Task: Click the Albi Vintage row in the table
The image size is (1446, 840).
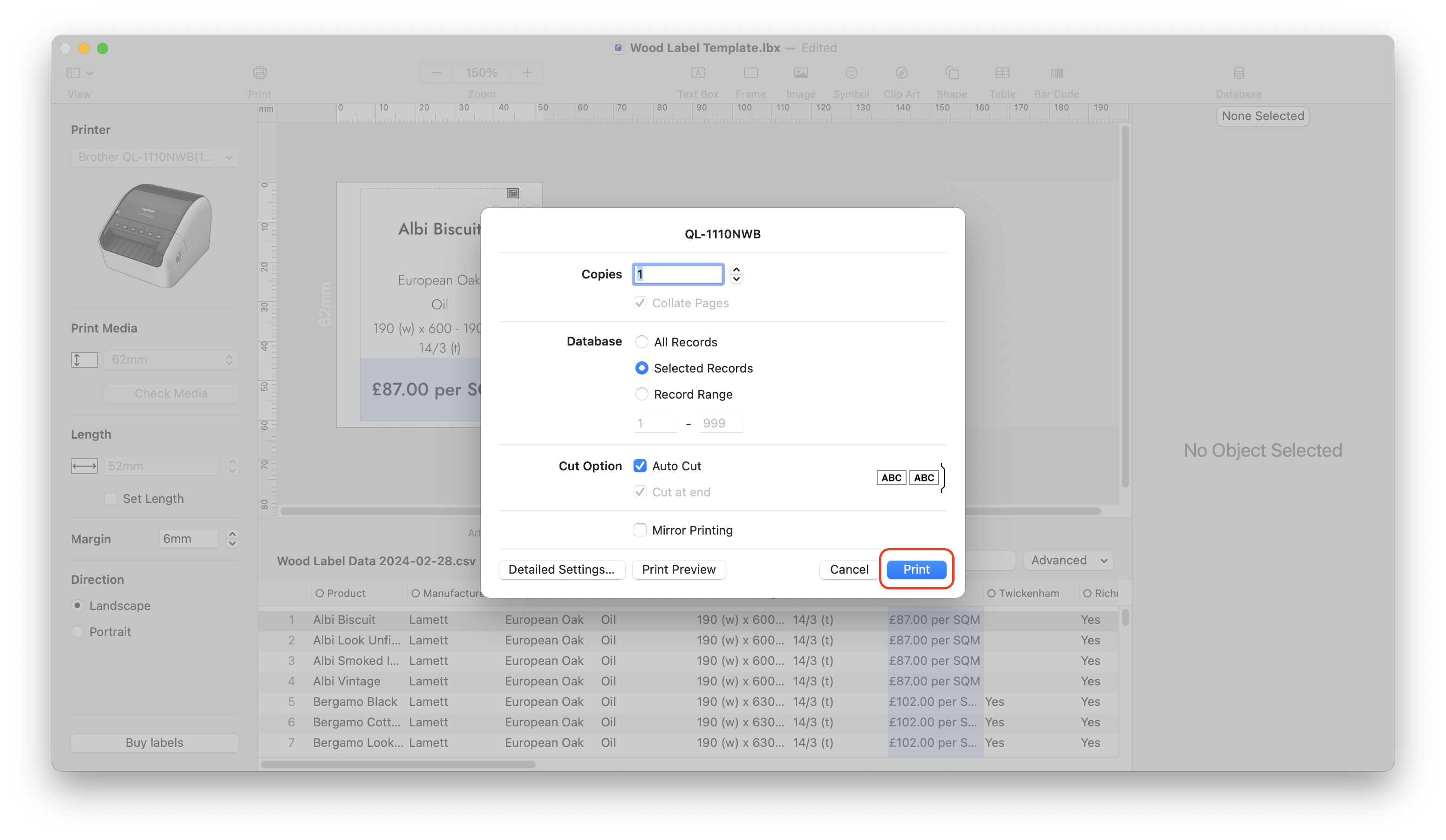Action: [x=347, y=681]
